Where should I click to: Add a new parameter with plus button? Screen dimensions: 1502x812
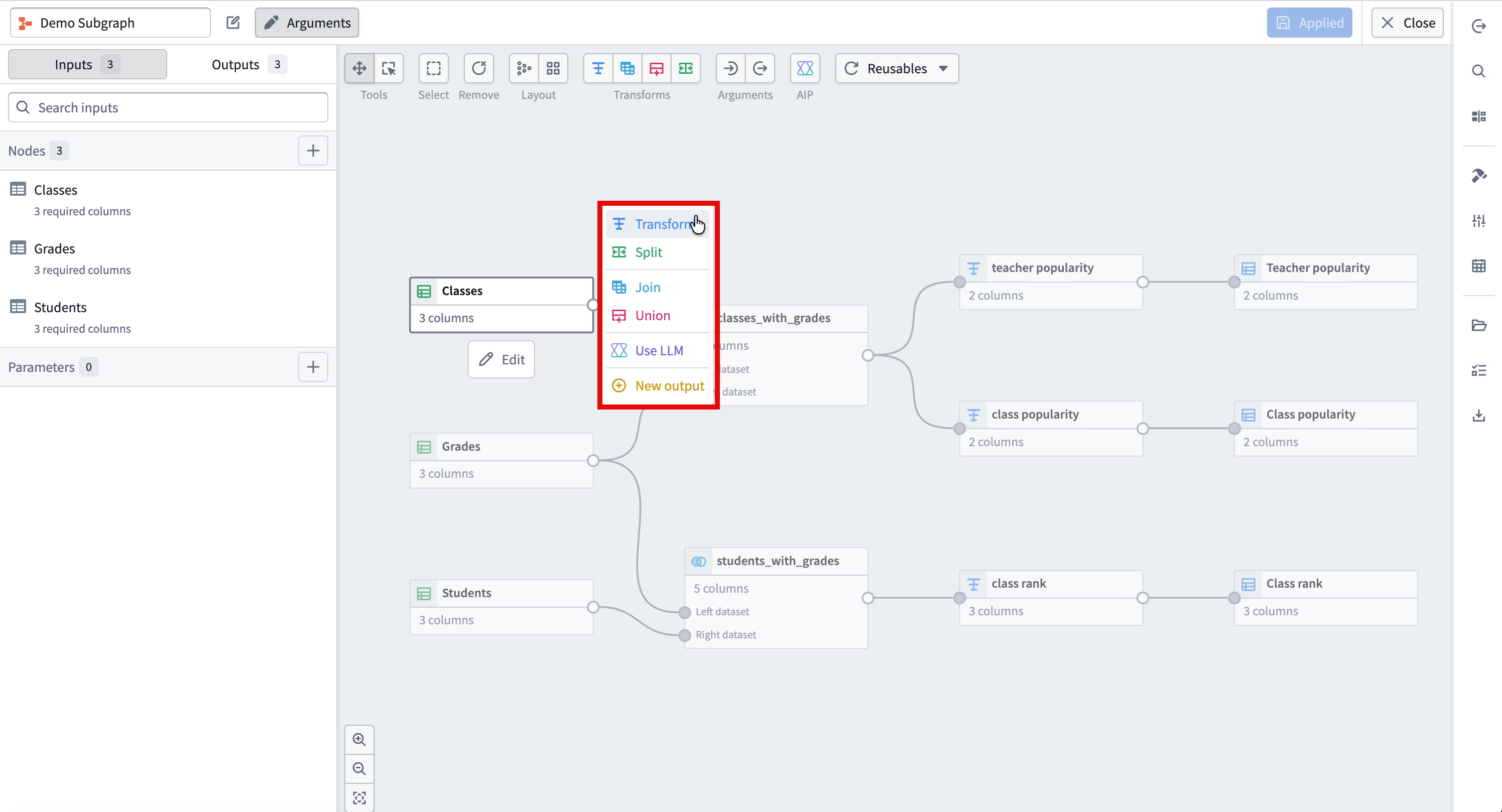(313, 367)
